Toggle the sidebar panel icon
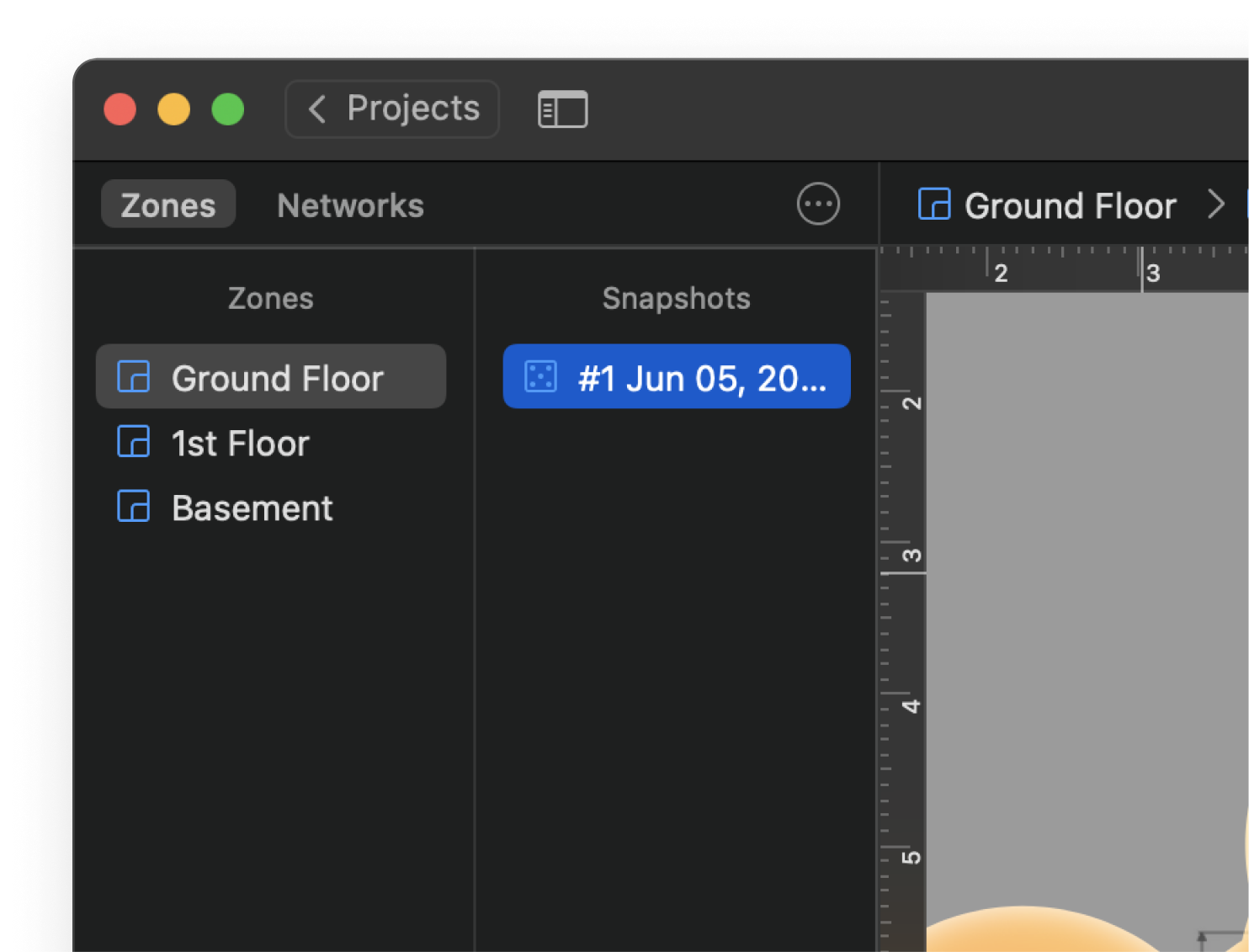The width and height of the screenshot is (1249, 952). pyautogui.click(x=562, y=109)
